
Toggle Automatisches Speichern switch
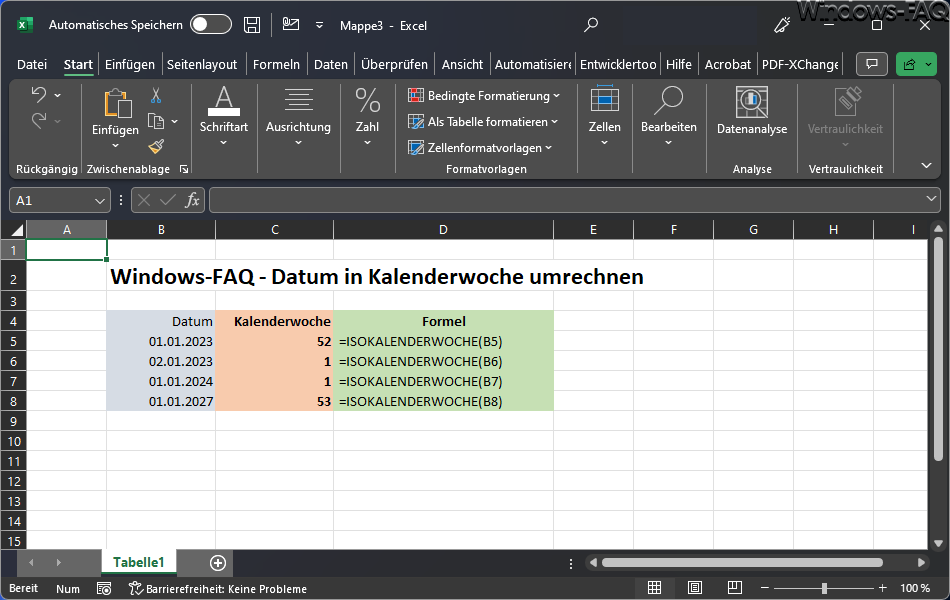pos(211,25)
